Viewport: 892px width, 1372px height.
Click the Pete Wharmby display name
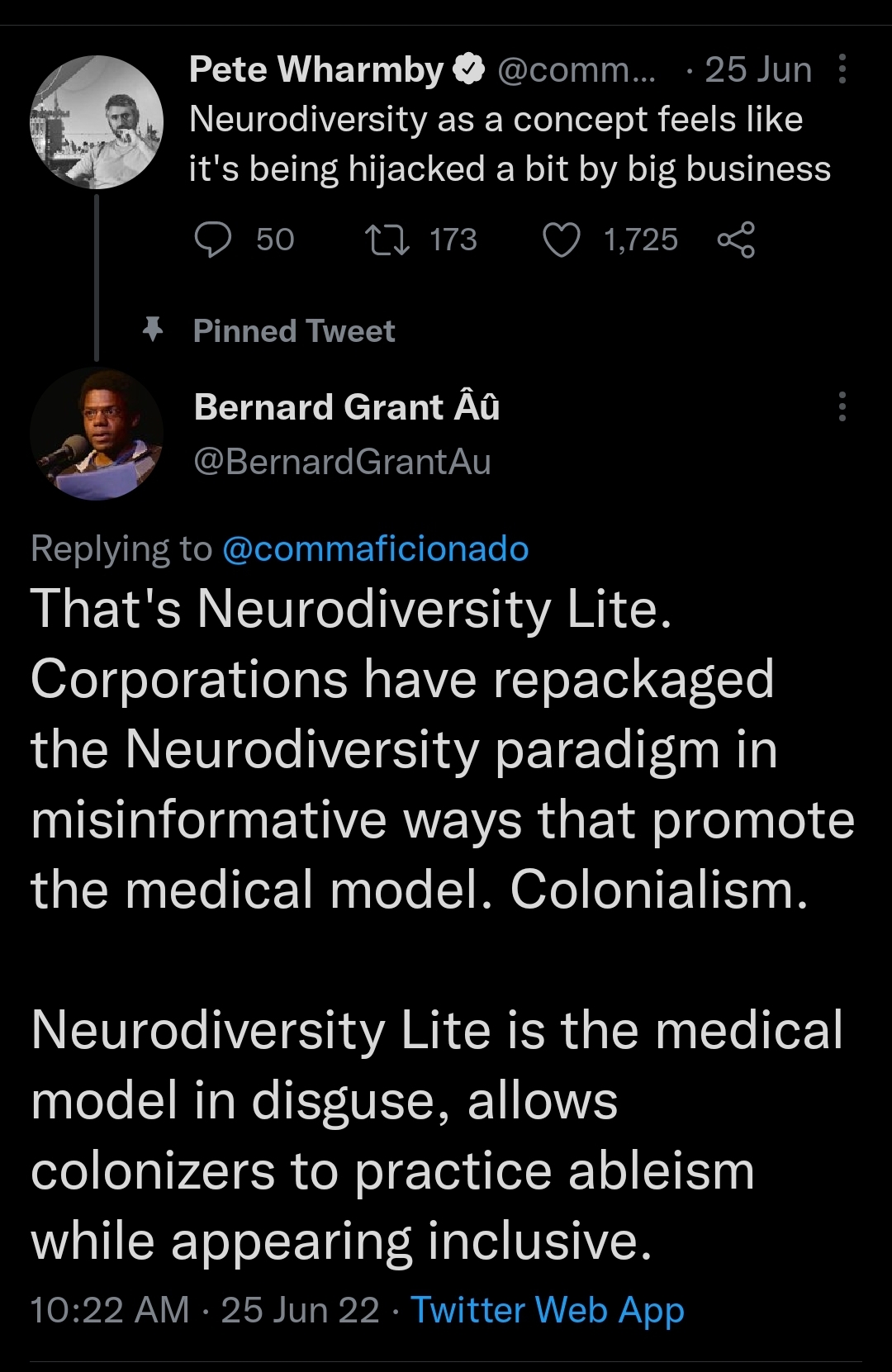pyautogui.click(x=316, y=69)
